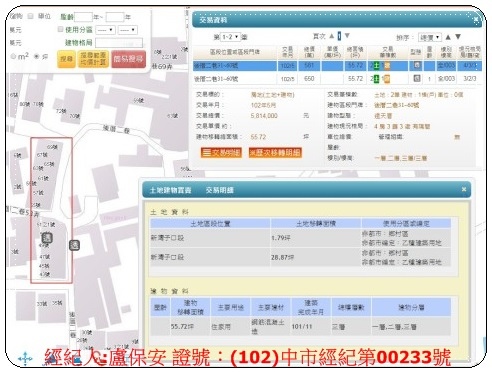This screenshot has height=373, width=492.
Task: Click the 55.72 area cell in the 650萬 row
Action: [355, 79]
